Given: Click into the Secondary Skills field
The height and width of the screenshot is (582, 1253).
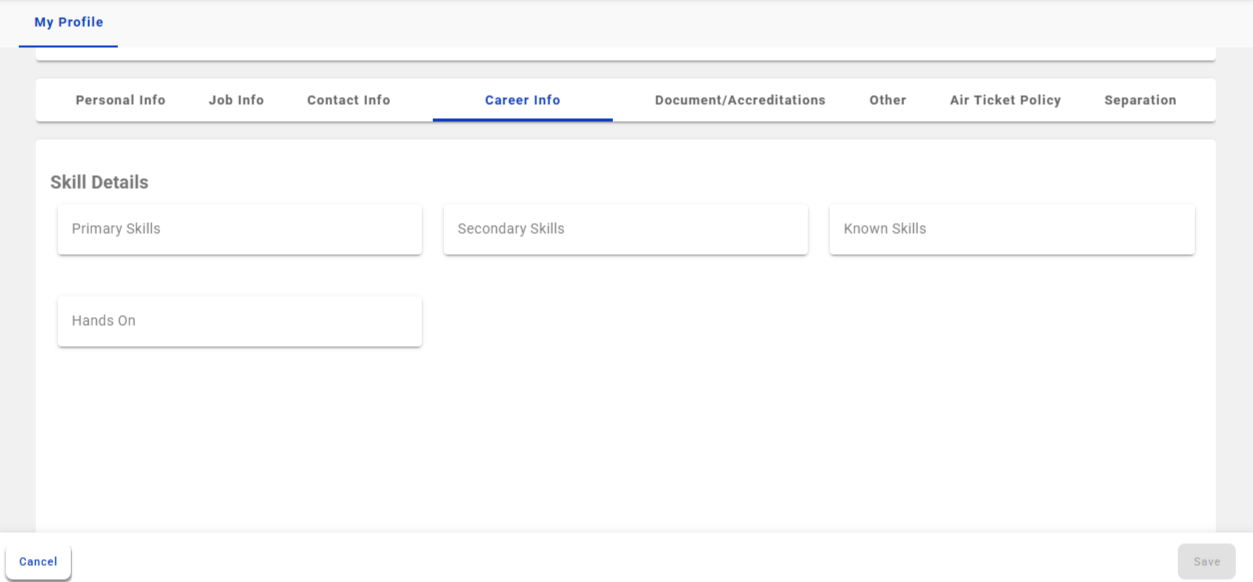Looking at the screenshot, I should coord(625,229).
